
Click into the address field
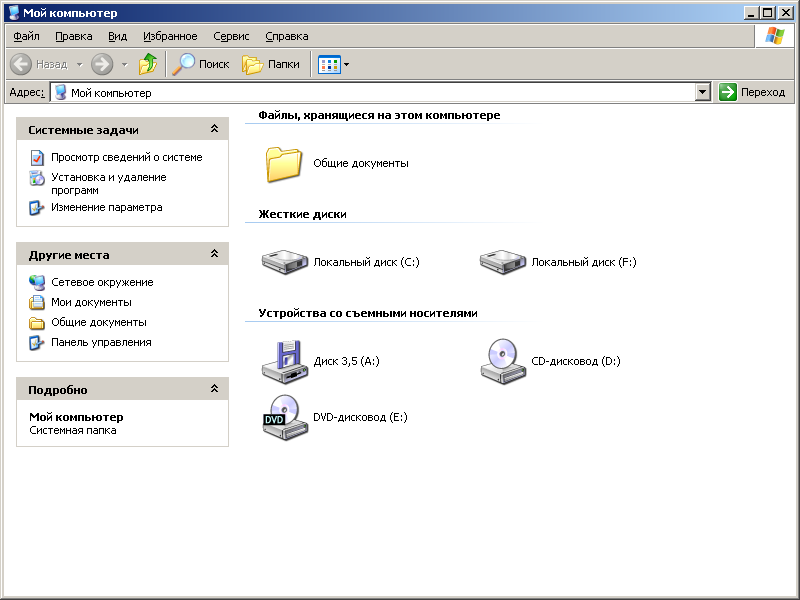[x=378, y=93]
